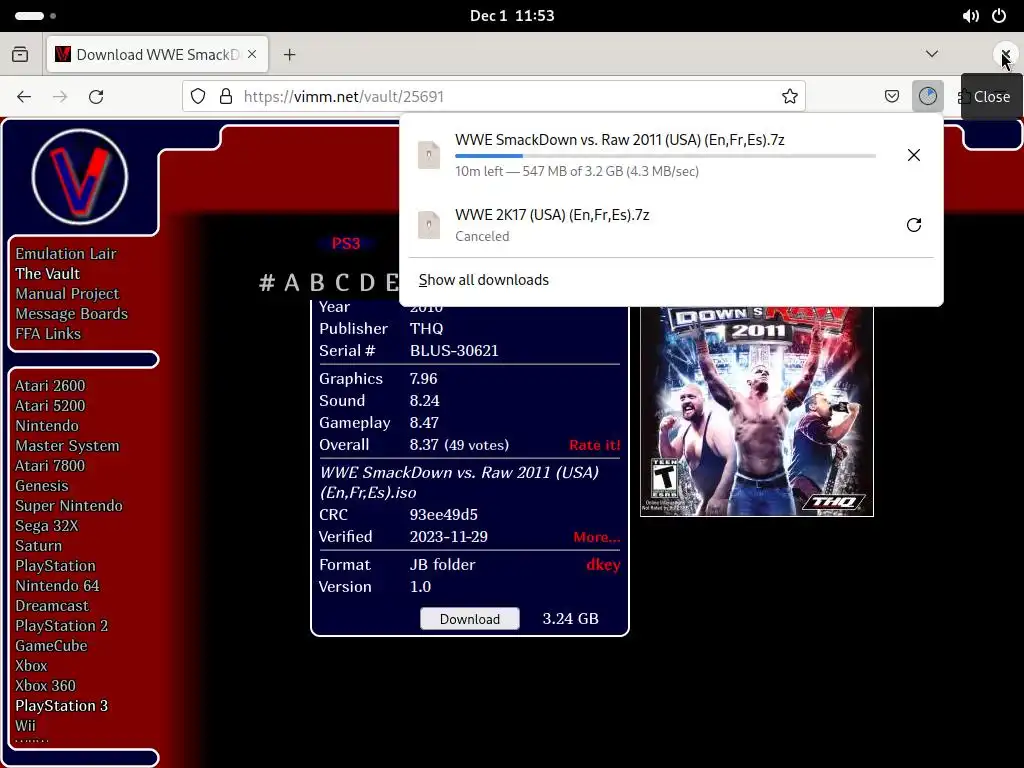This screenshot has height=768, width=1024.
Task: Click the SmackDown vs. Raw file icon
Action: click(429, 155)
